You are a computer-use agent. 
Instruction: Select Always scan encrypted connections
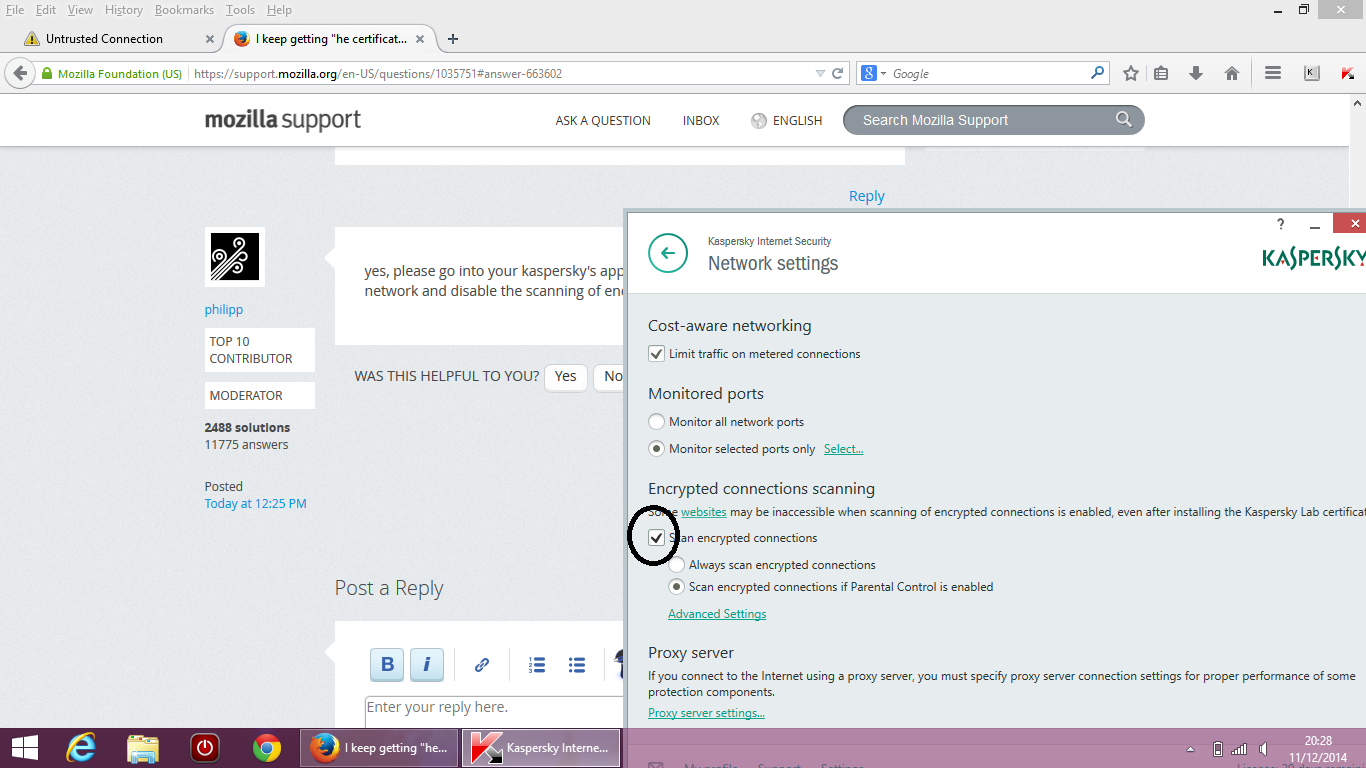tap(676, 565)
